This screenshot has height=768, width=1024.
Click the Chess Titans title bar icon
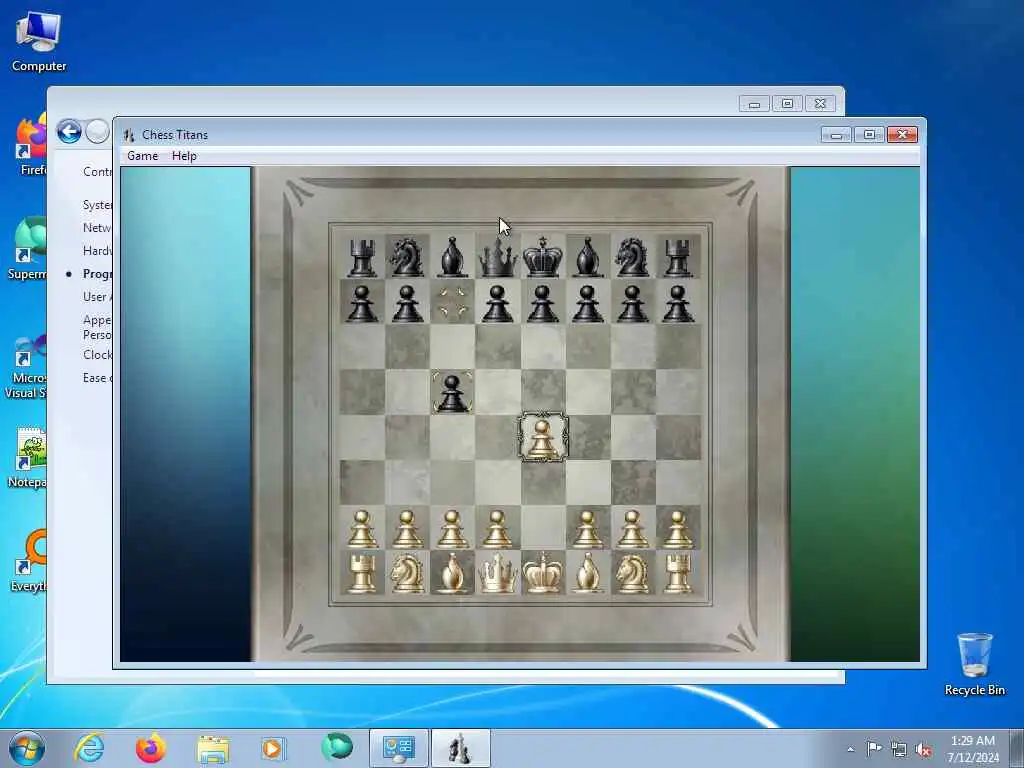coord(129,135)
